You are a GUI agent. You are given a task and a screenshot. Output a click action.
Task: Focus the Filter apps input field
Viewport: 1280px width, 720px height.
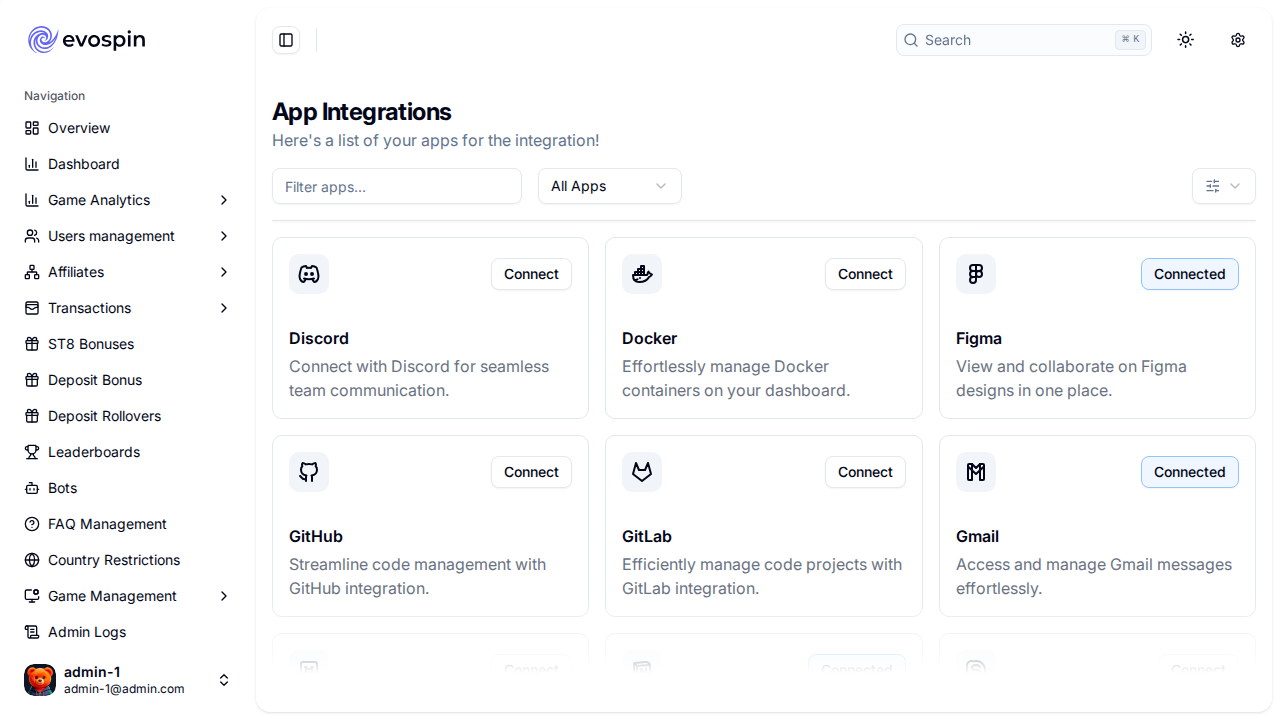click(x=397, y=186)
